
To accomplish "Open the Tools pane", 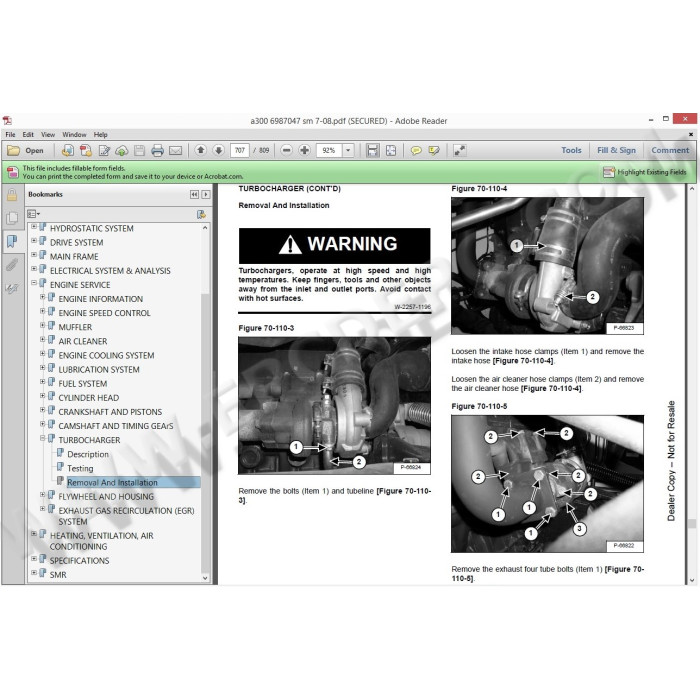I will [x=571, y=150].
